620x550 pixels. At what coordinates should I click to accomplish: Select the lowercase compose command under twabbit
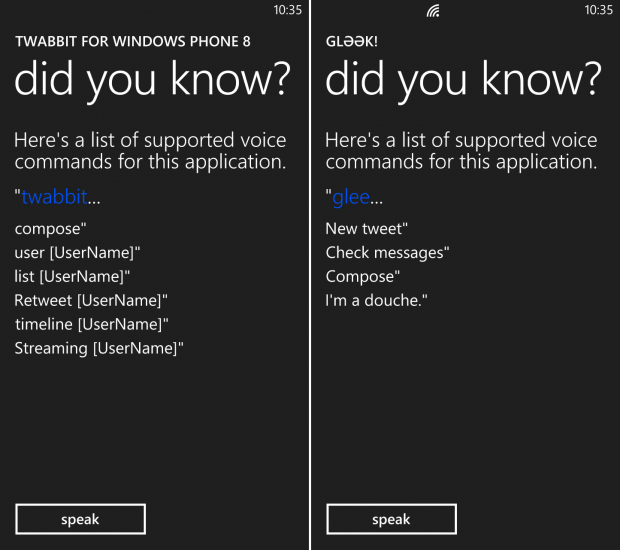[50, 229]
